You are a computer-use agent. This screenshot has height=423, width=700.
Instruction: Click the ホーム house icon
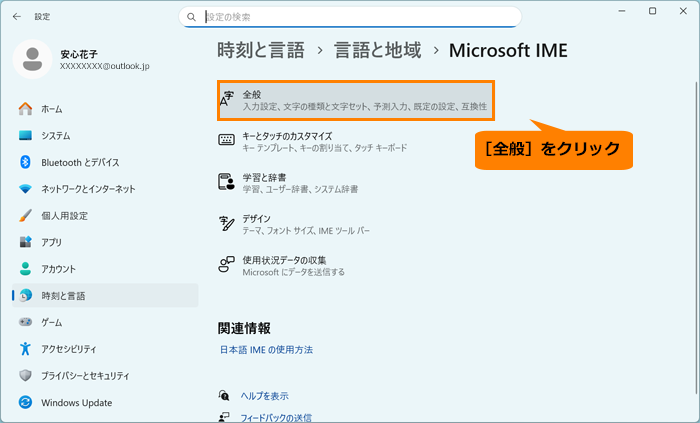tap(25, 109)
